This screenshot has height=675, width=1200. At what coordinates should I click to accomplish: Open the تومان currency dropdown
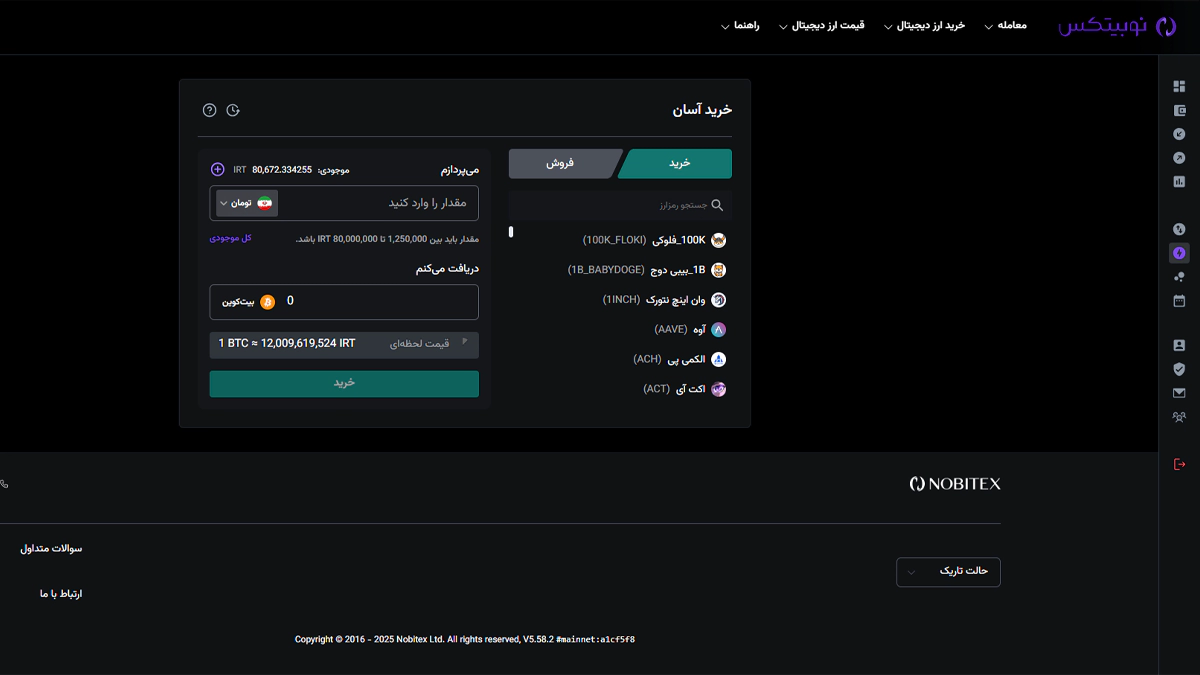(247, 203)
